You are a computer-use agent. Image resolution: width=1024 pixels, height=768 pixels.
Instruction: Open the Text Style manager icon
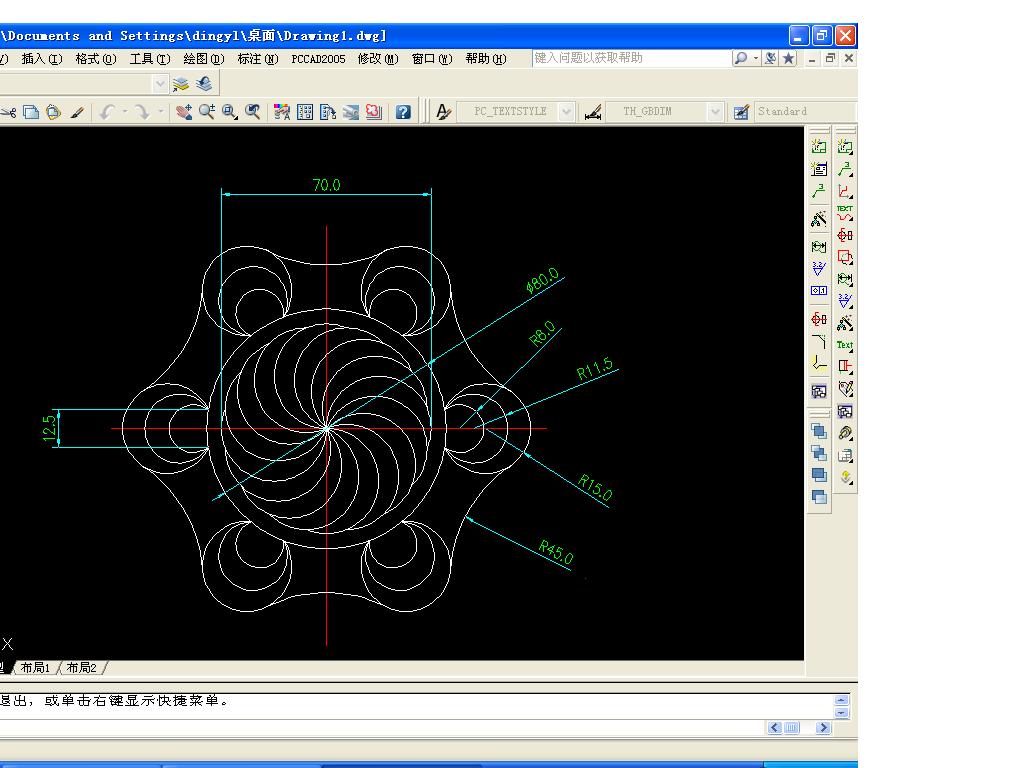coord(443,112)
